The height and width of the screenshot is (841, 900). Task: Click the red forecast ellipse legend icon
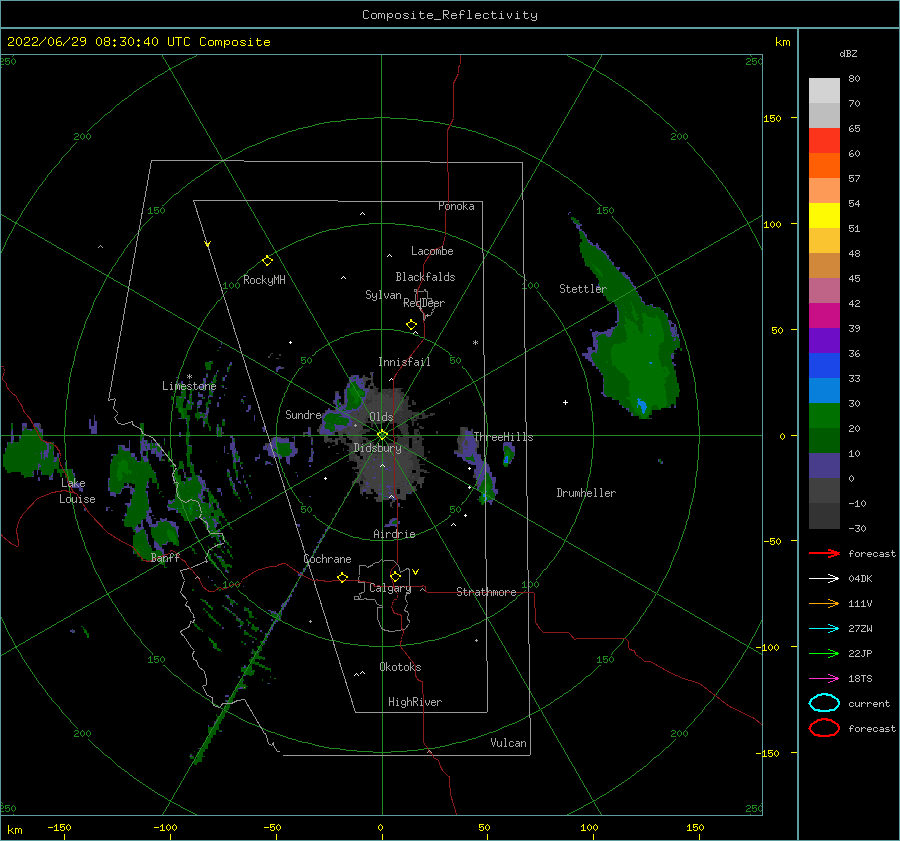point(824,728)
